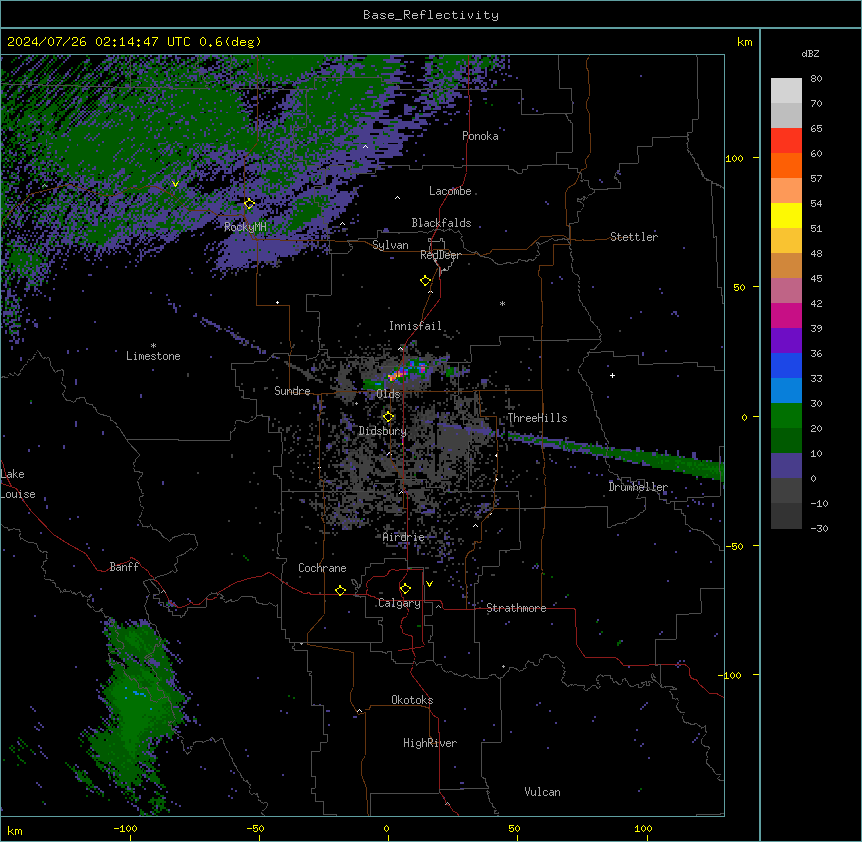This screenshot has height=842, width=862.
Task: Click the white plus marker north of Drumheller
Action: pos(612,375)
